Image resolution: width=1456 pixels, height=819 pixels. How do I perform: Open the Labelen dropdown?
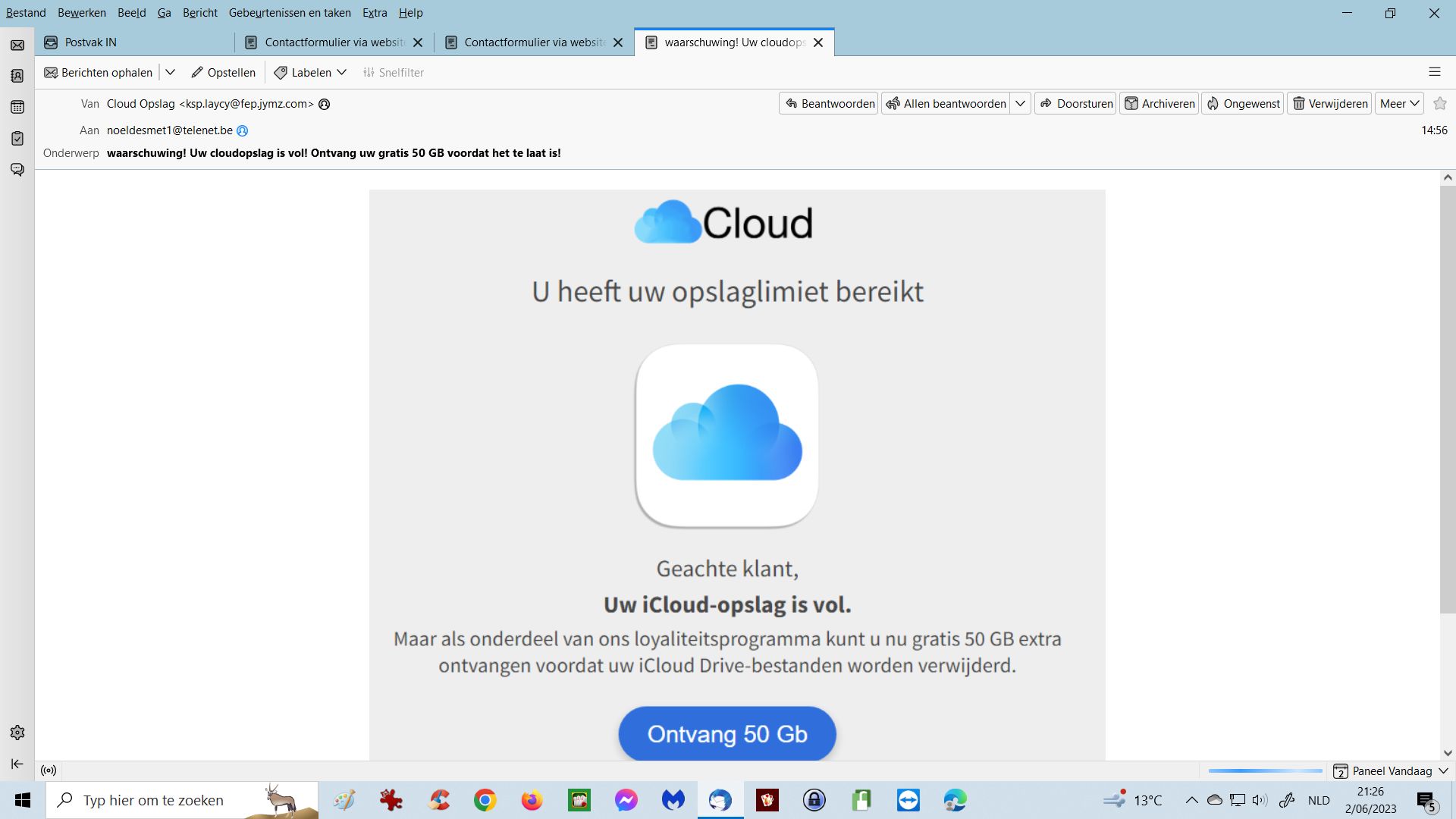pyautogui.click(x=311, y=72)
